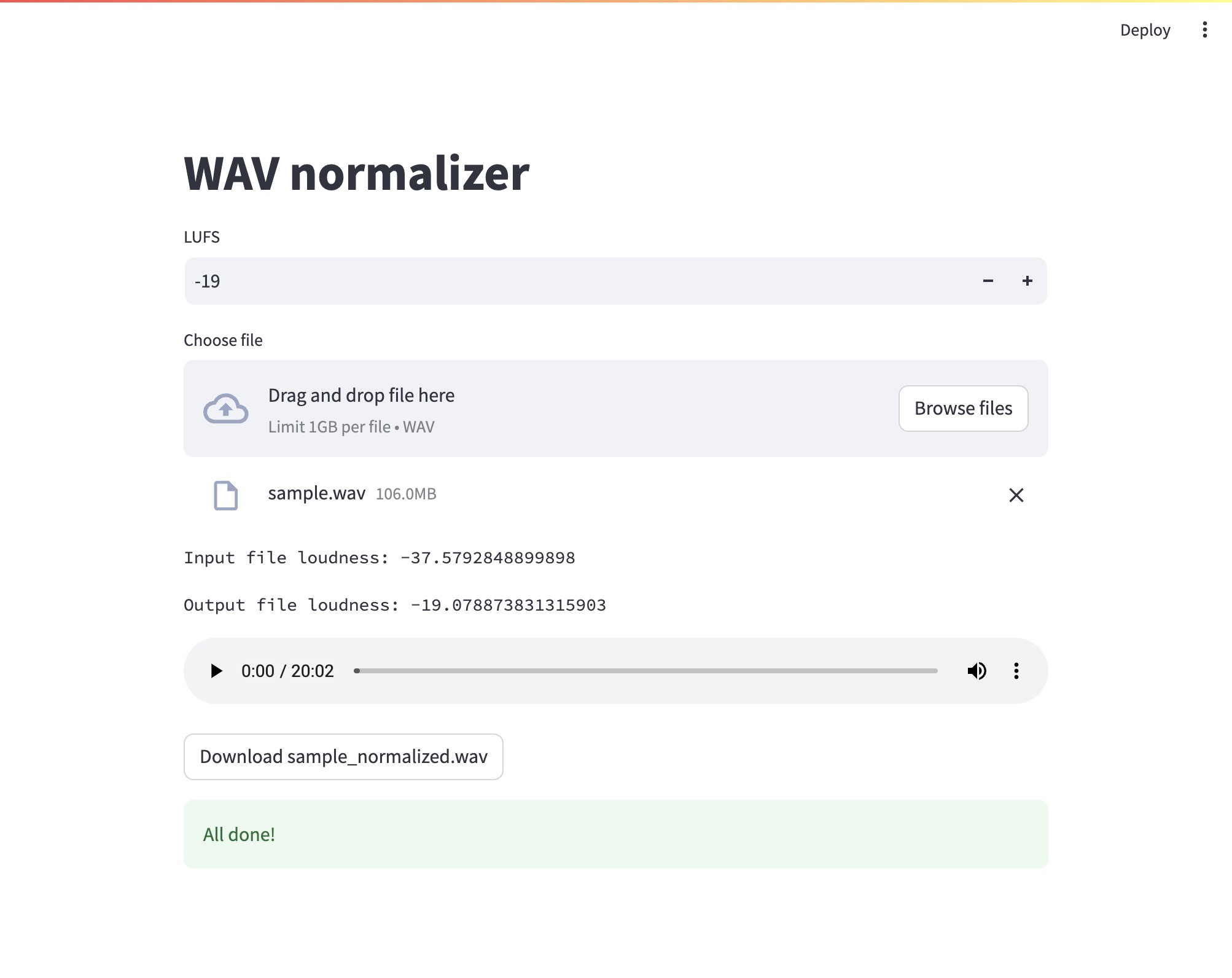Click the Input file loudness text
The width and height of the screenshot is (1232, 978).
[x=380, y=557]
